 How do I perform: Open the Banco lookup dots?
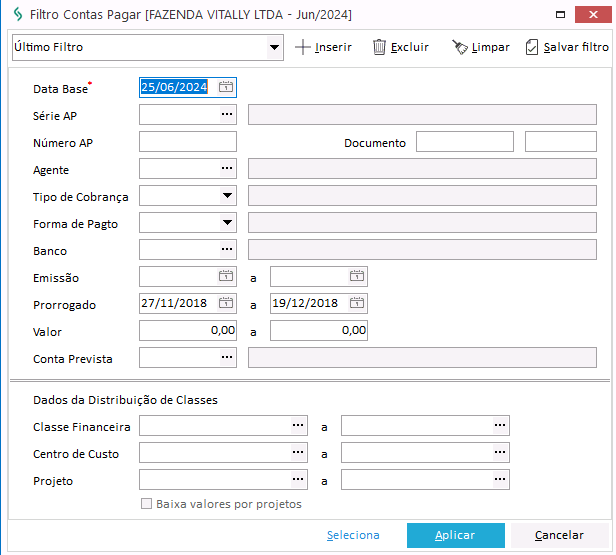[227, 249]
